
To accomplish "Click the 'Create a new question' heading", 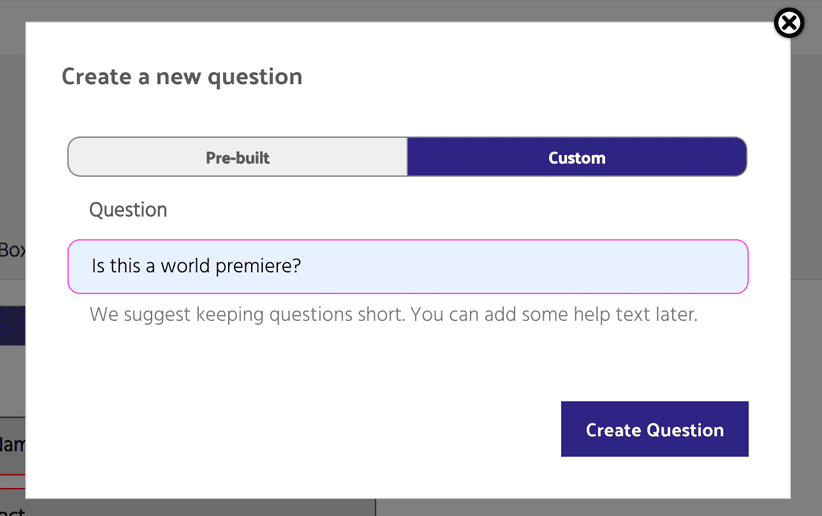I will click(182, 77).
